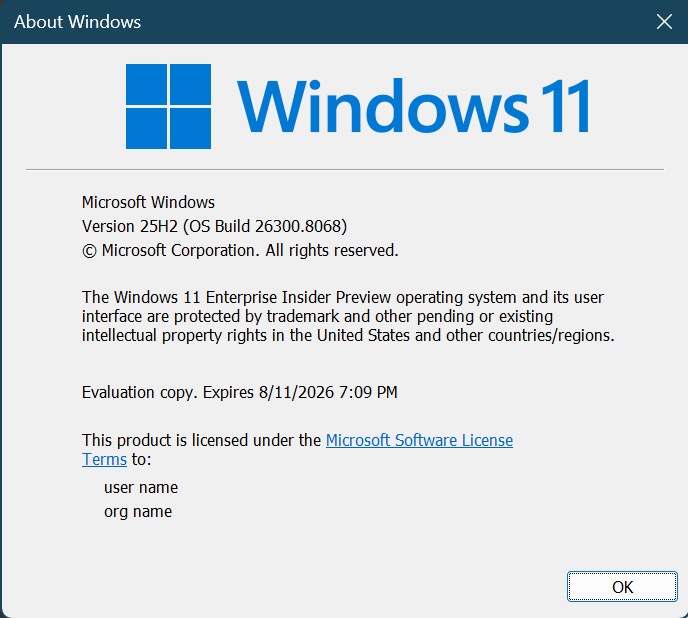Screen dimensions: 688x618
Task: Open the Microsoft Software License link
Action: pos(419,440)
